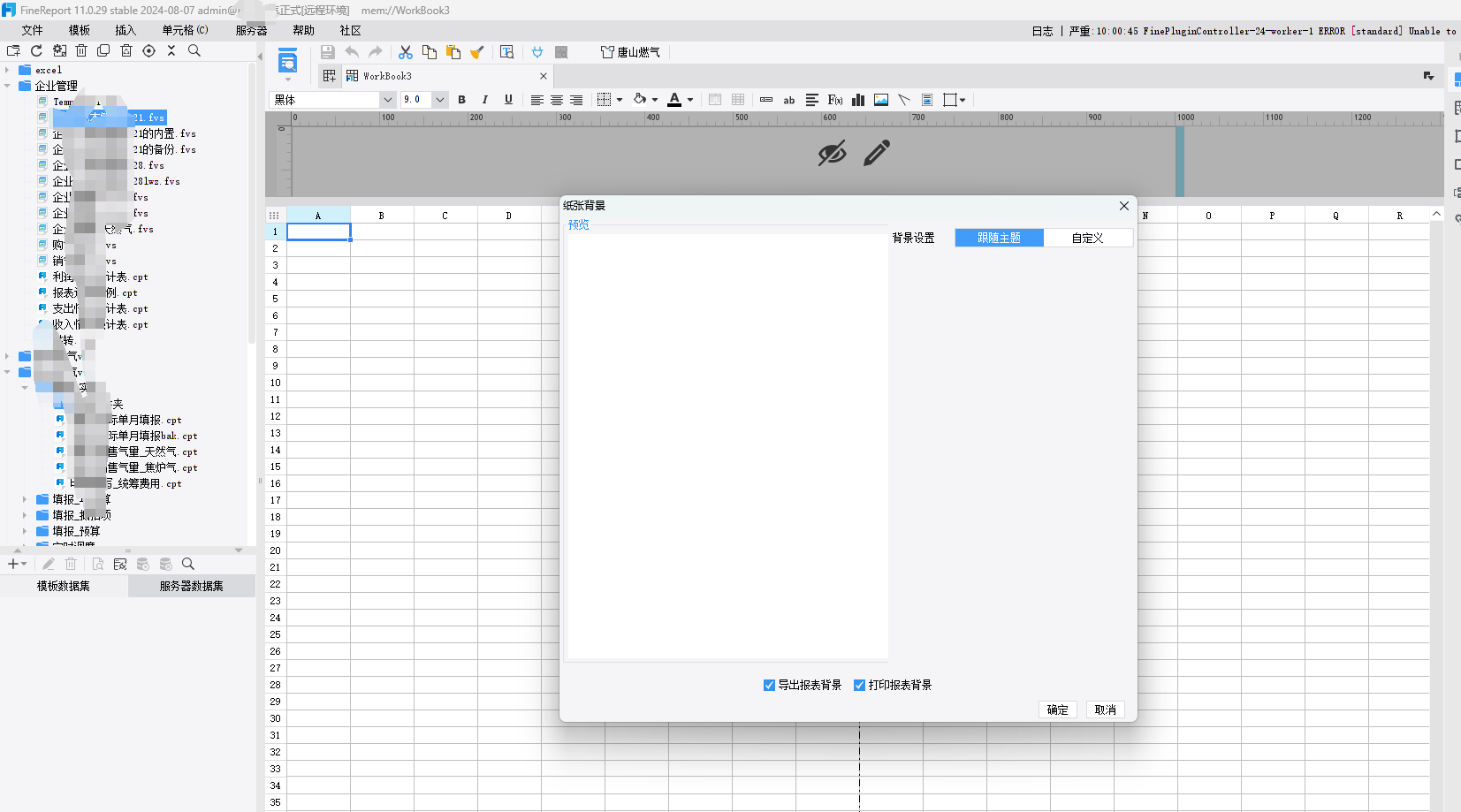Image resolution: width=1461 pixels, height=812 pixels.
Task: Toggle the 打印报表背景 checkbox
Action: (x=859, y=685)
